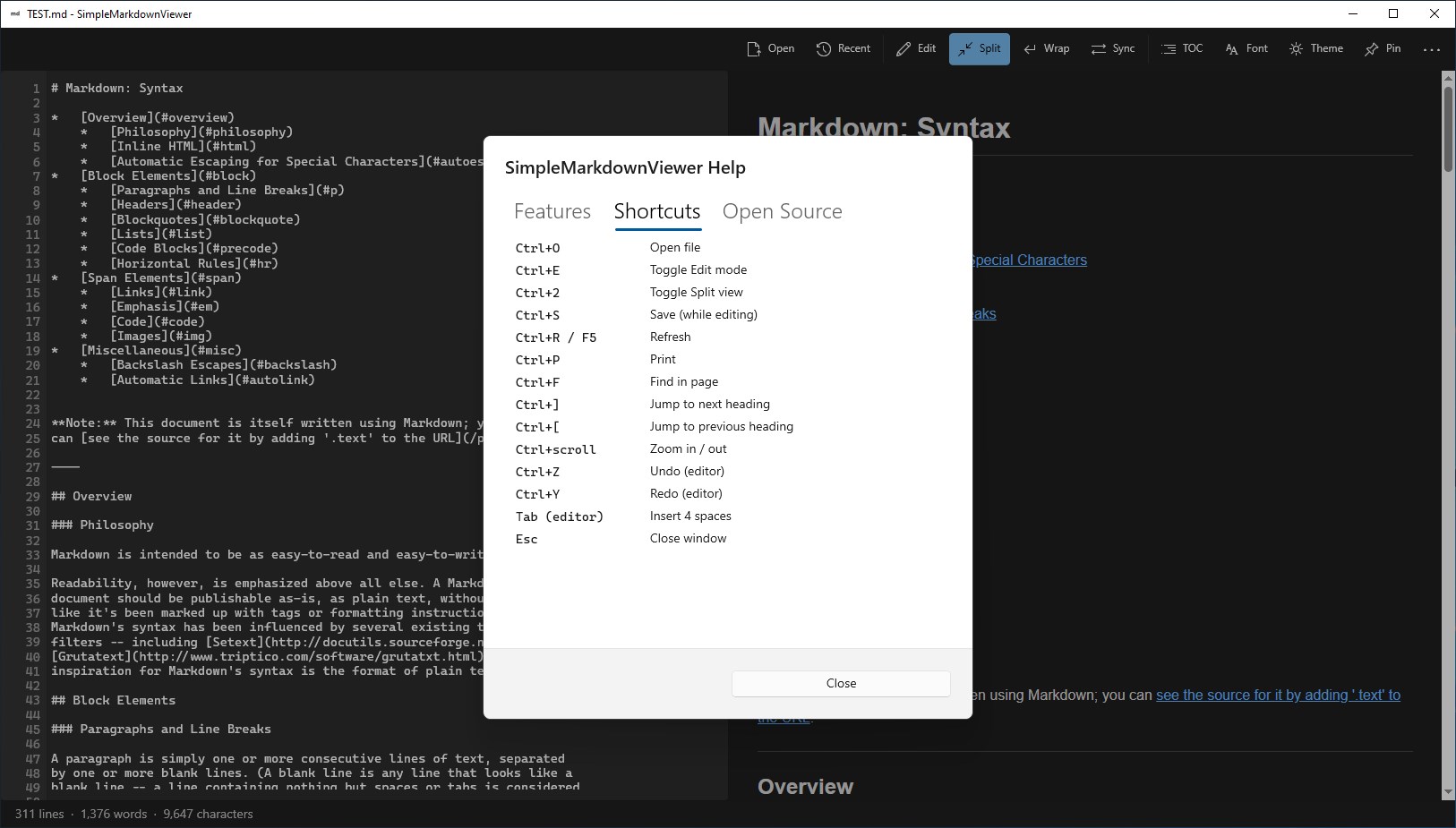Click 'Toggle Split view' description
This screenshot has width=1456, height=828.
(x=697, y=292)
